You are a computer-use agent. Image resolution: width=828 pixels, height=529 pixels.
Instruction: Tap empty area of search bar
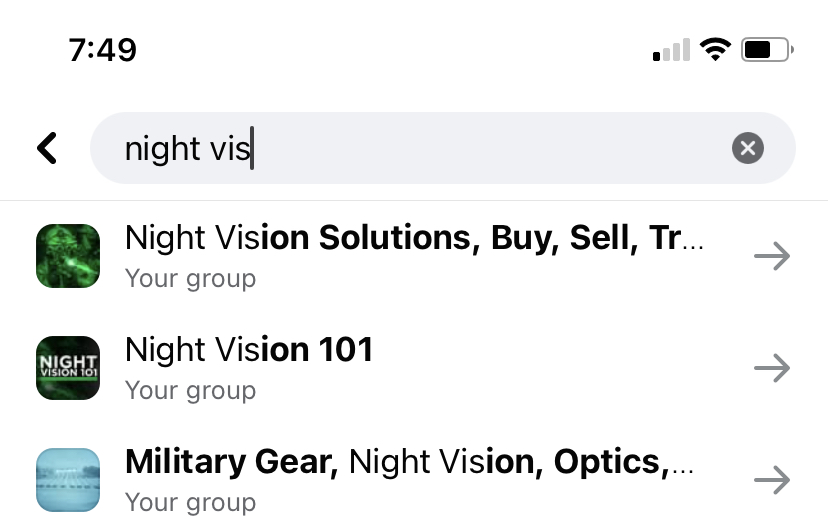(491, 148)
